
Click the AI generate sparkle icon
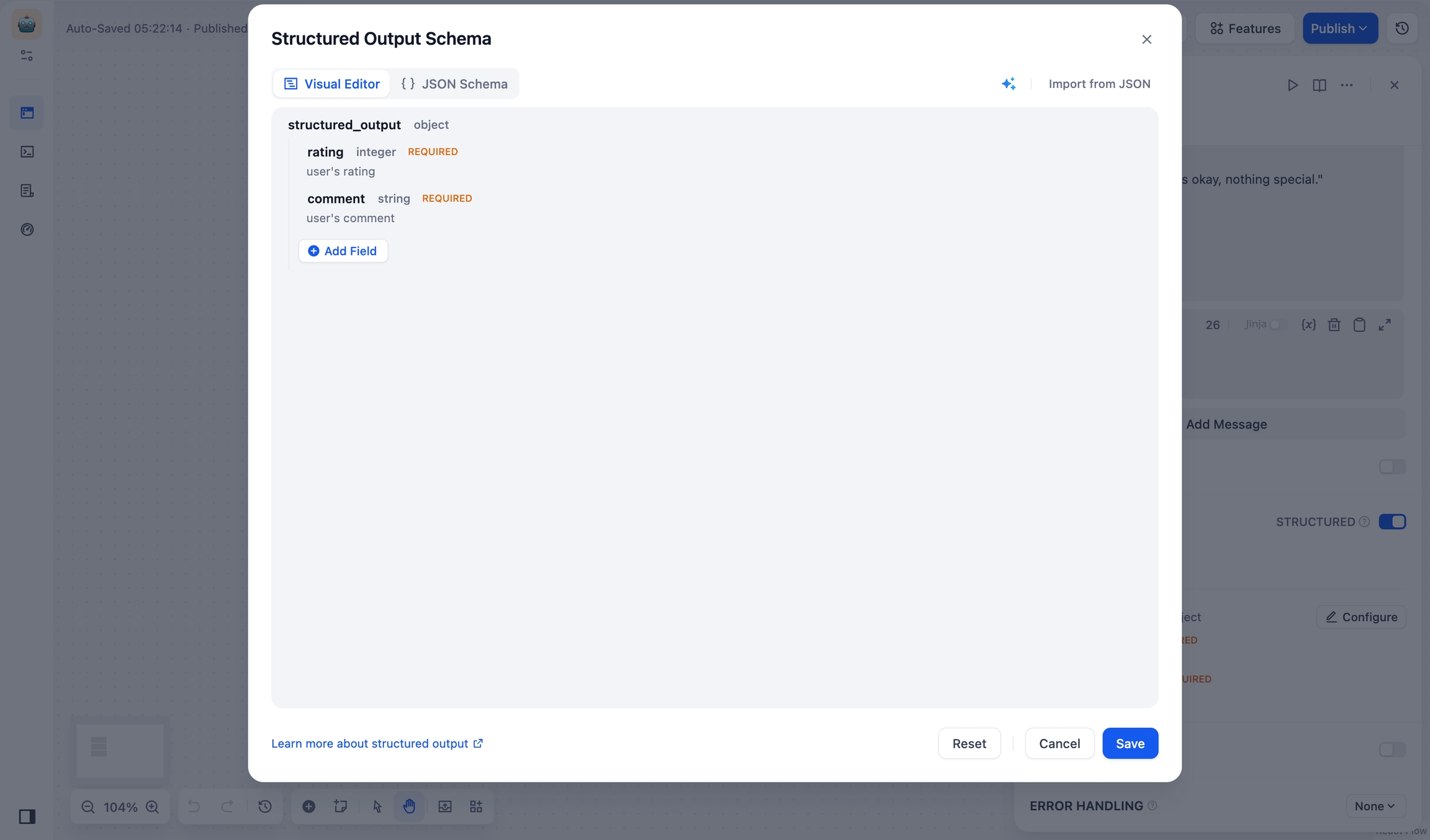(x=1009, y=84)
